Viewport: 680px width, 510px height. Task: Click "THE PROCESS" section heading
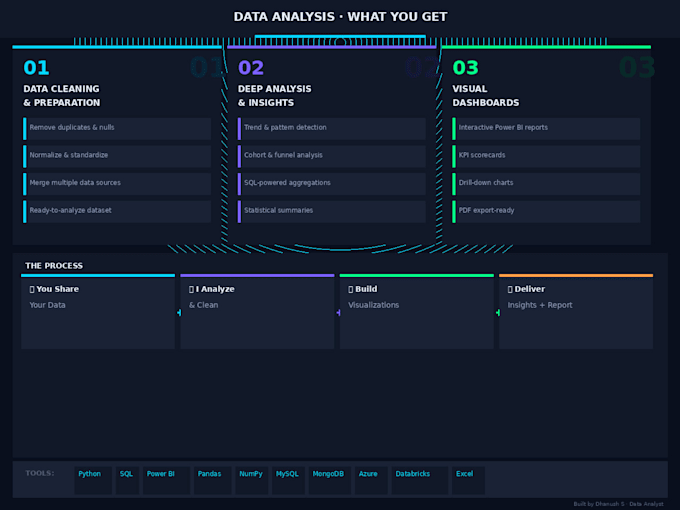pos(54,265)
